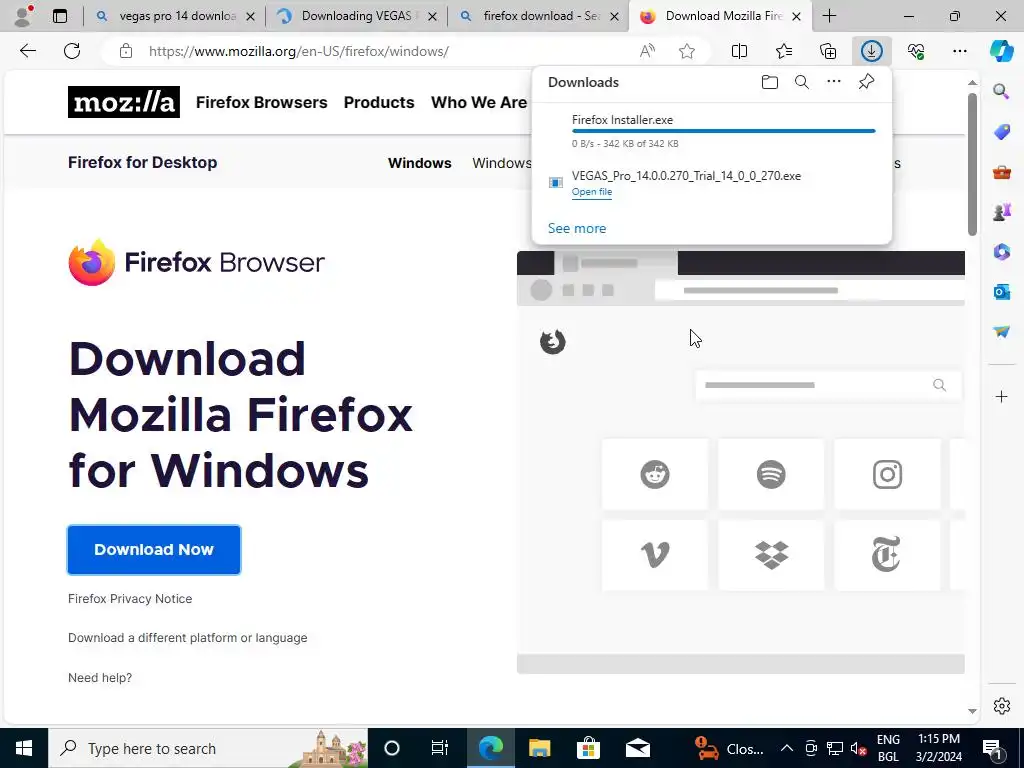Open Who We Are menu
Viewport: 1024px width, 768px height.
pos(479,103)
